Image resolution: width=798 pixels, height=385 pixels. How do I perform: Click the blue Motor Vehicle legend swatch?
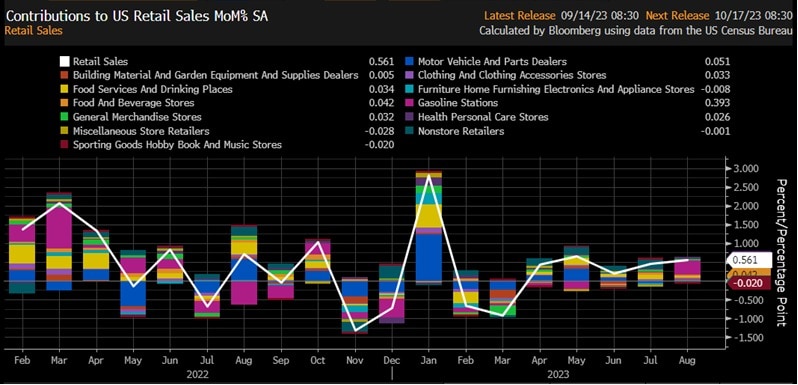tap(409, 62)
